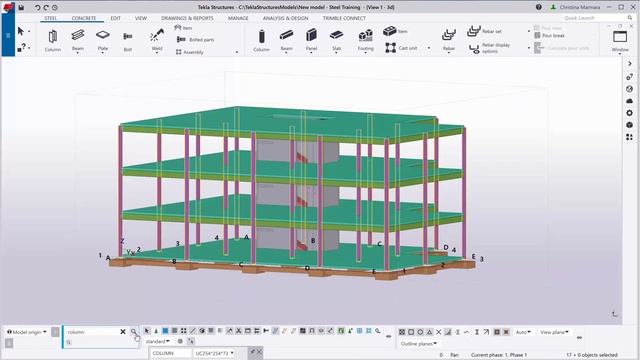Open the View plane dropdown
Viewport: 640px width, 360px height.
tap(554, 332)
